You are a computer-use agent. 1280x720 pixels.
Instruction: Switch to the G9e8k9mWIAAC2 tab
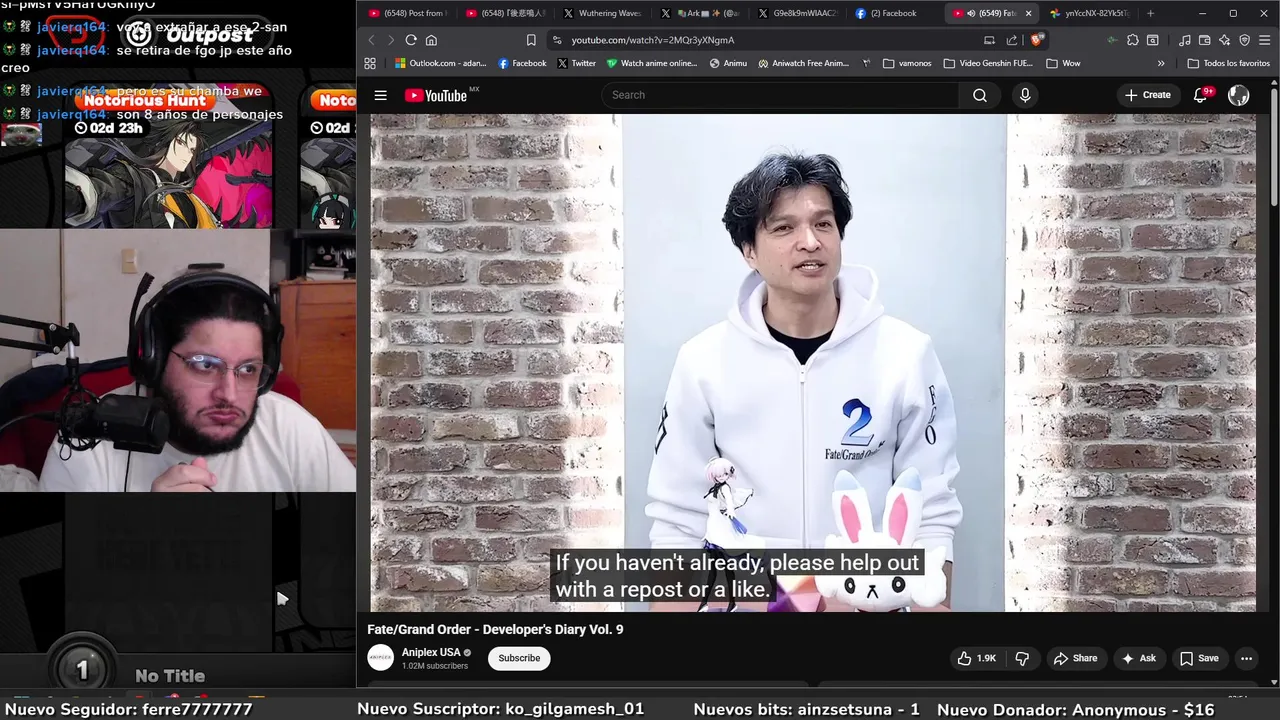pyautogui.click(x=796, y=13)
